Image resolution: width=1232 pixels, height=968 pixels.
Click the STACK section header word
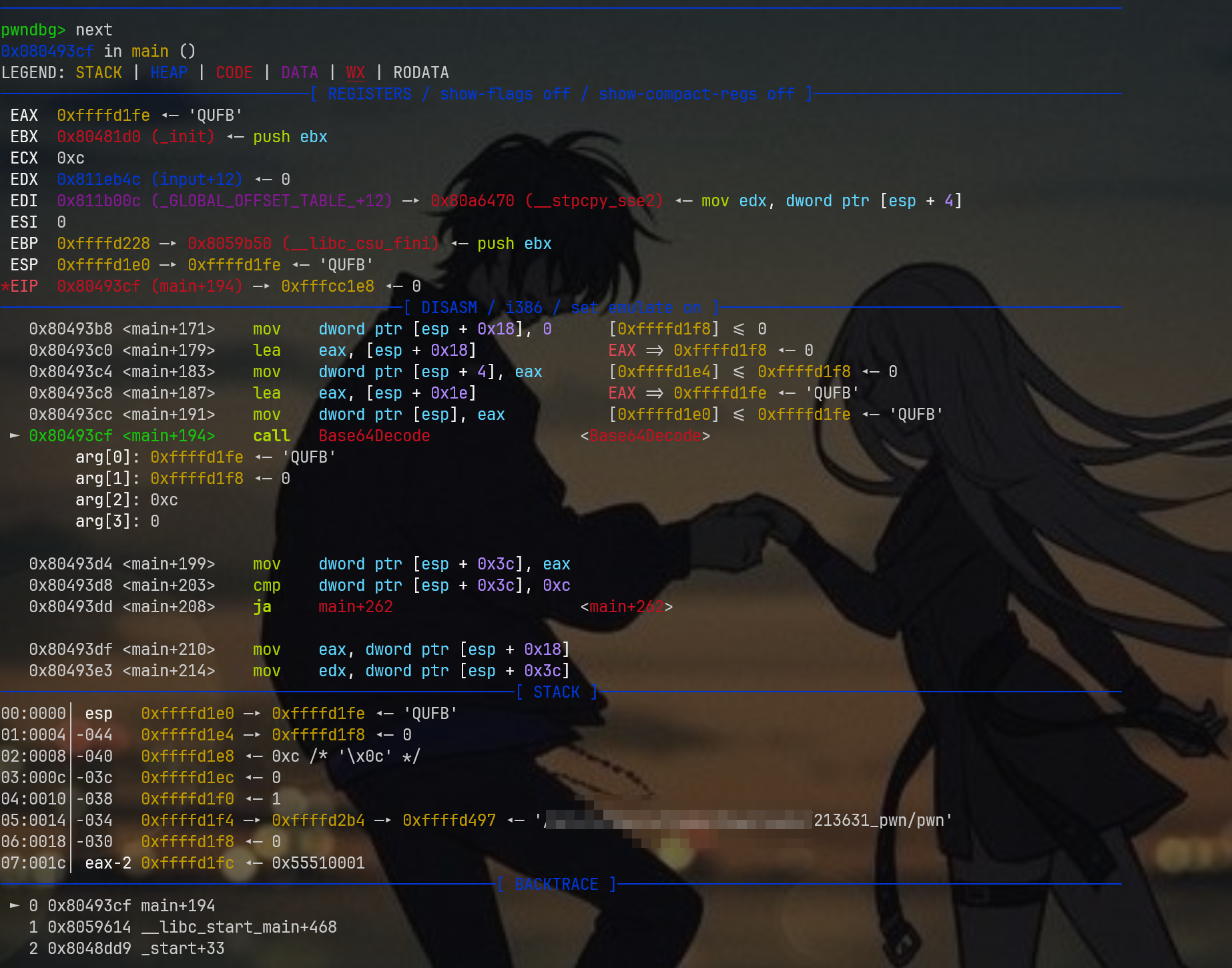[557, 692]
